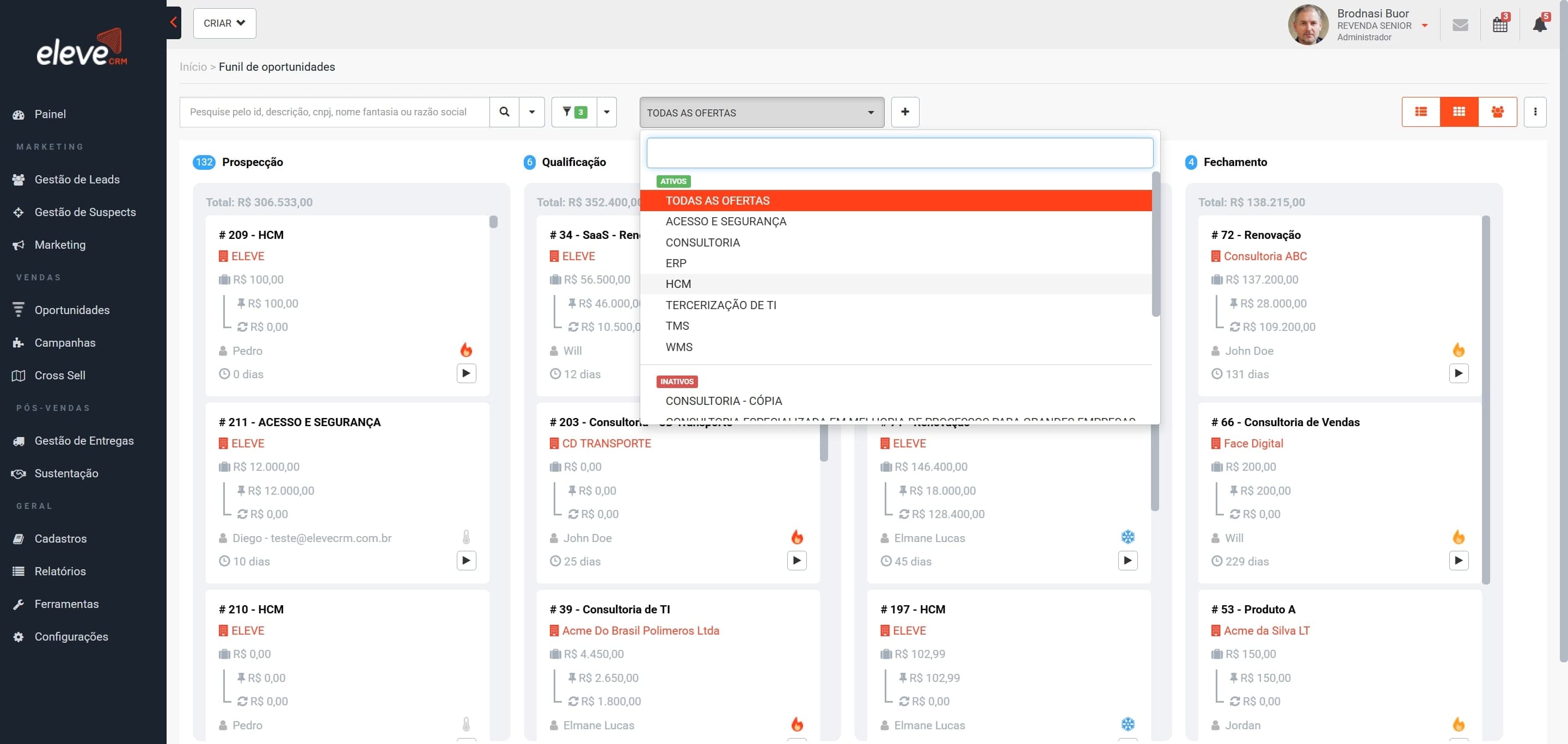Click thermometer icon on card #211

click(466, 537)
